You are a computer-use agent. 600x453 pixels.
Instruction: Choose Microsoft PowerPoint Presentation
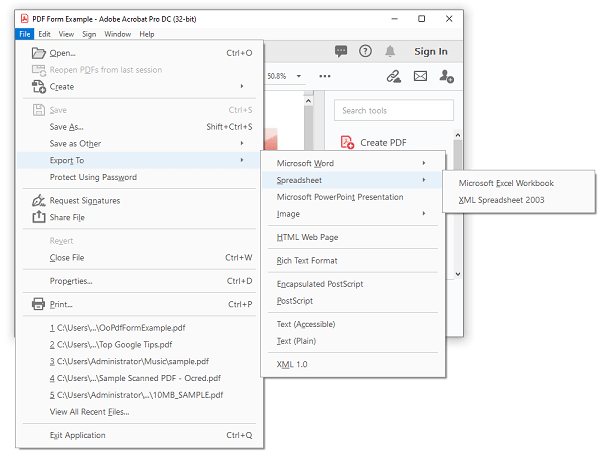click(353, 197)
